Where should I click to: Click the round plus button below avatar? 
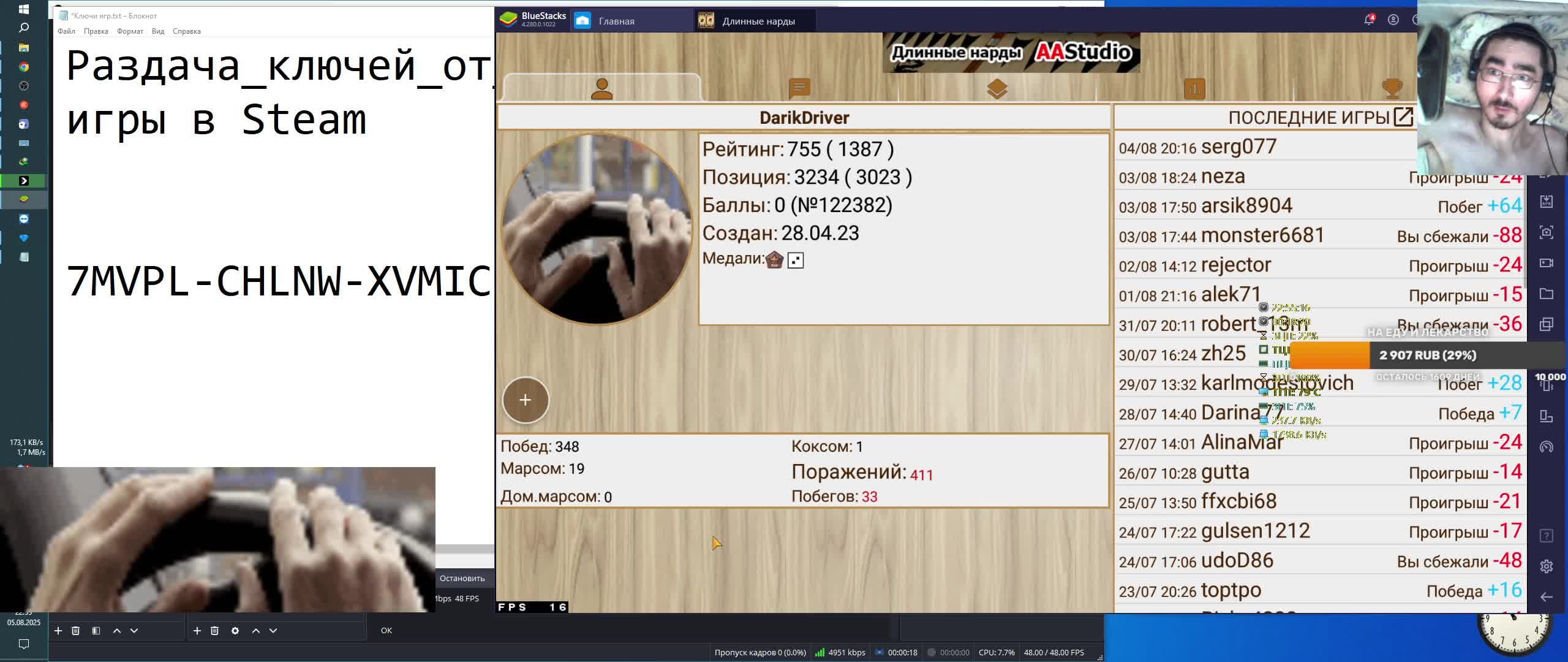point(525,400)
